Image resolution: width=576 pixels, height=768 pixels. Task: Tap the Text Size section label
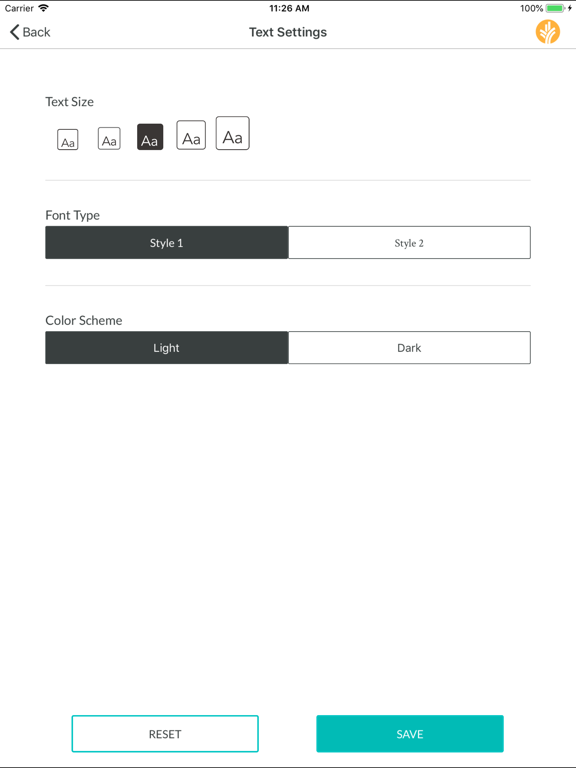70,102
